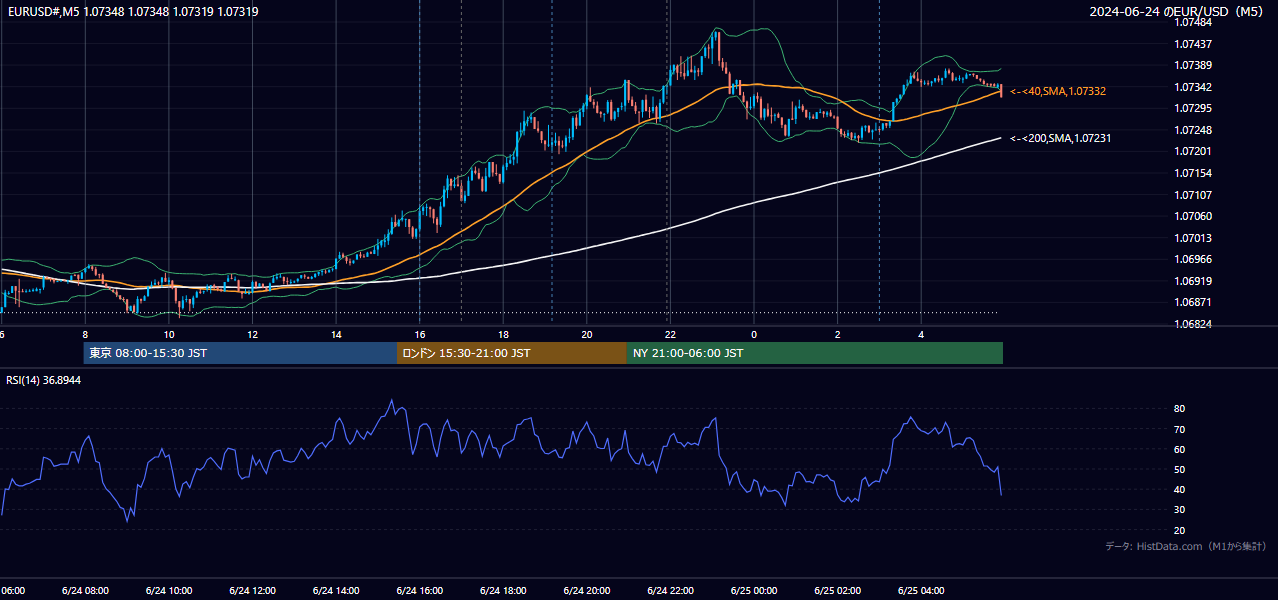The height and width of the screenshot is (600, 1278).
Task: Select the ロンドン 15:30-21:00 JST session bar
Action: [x=512, y=353]
